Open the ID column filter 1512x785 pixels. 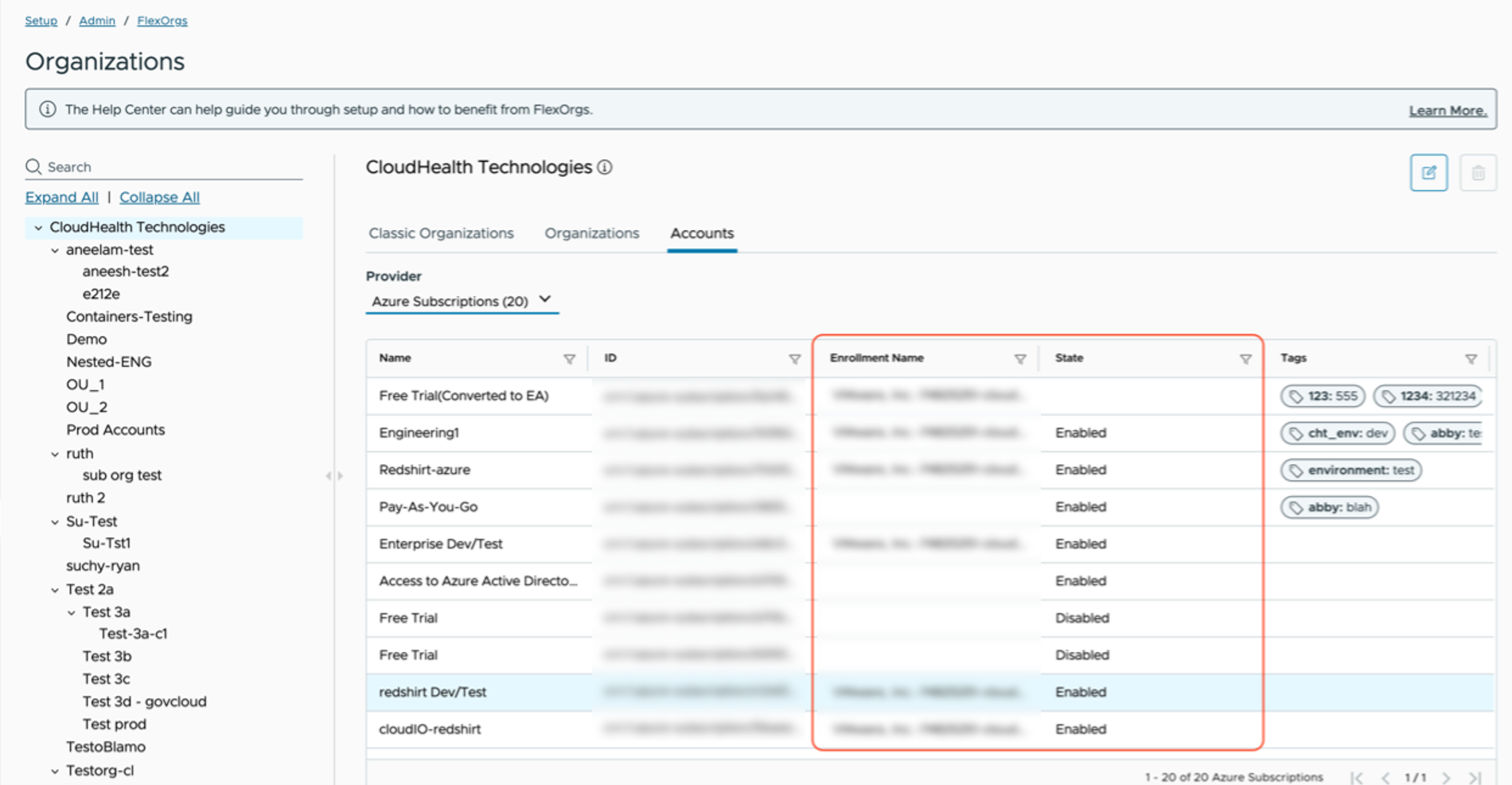pyautogui.click(x=794, y=359)
